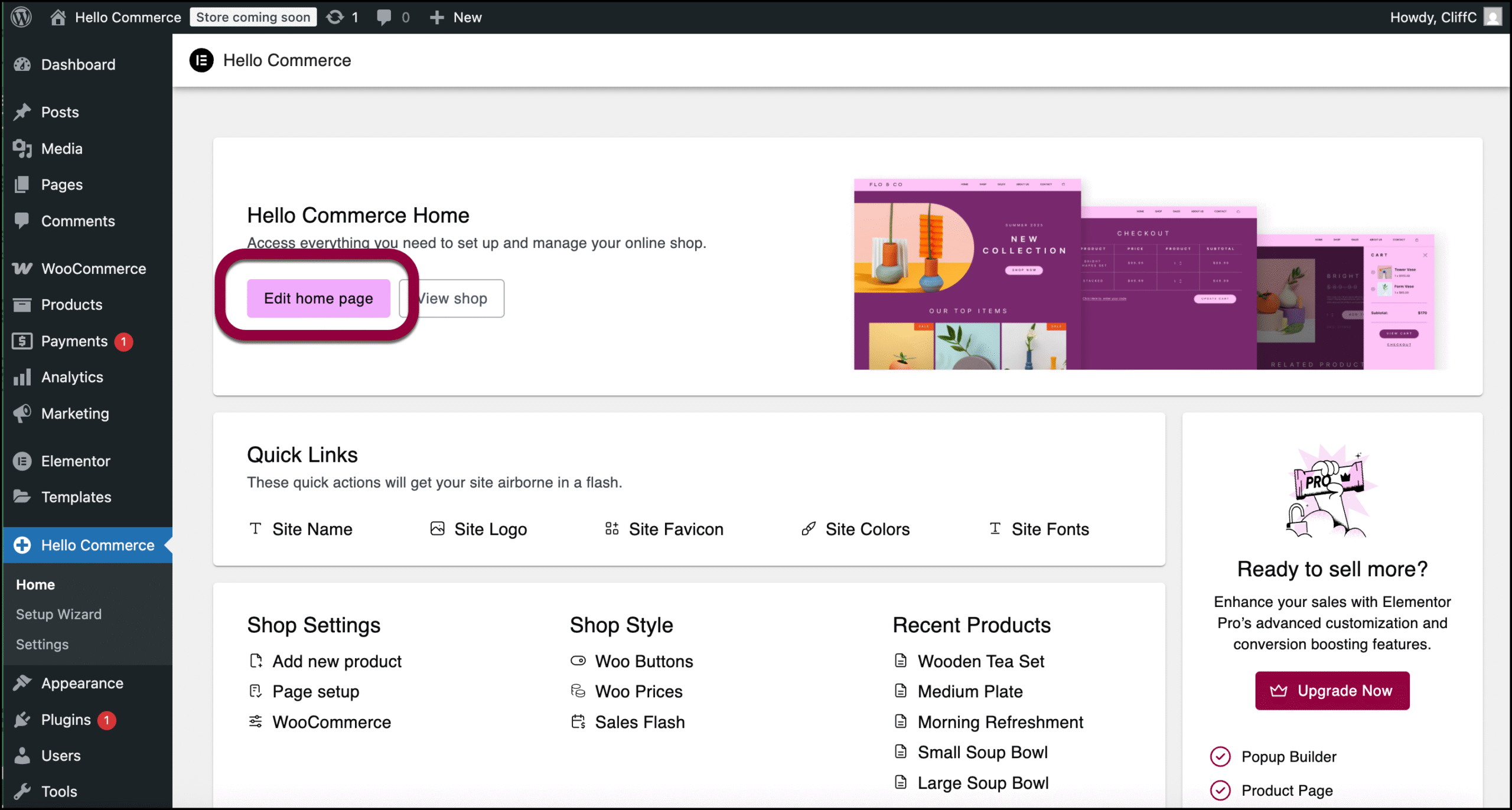Viewport: 1512px width, 810px height.
Task: Click the cart page preview thumbnail
Action: (1345, 302)
